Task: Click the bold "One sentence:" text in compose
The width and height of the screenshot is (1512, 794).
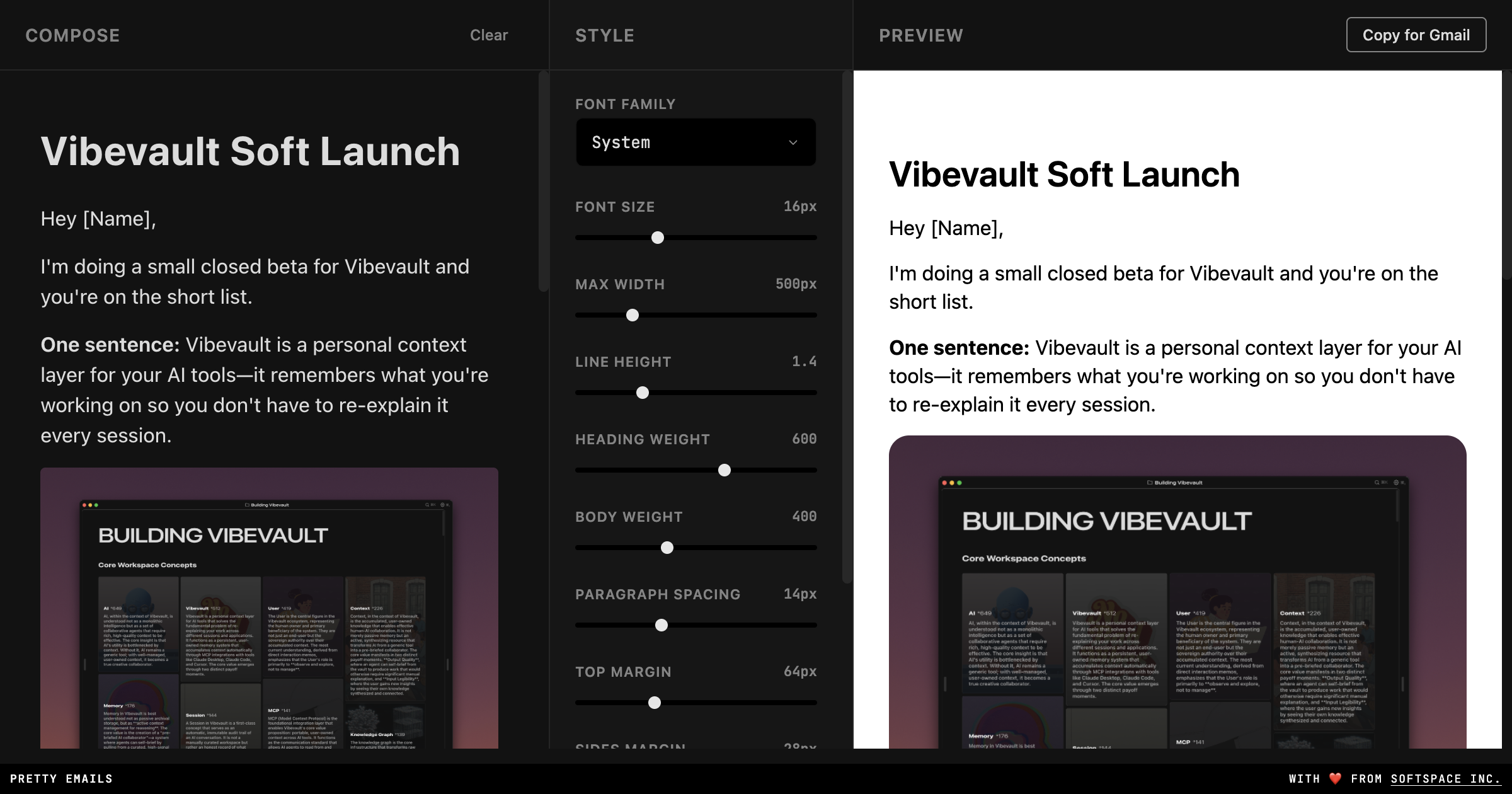Action: 110,345
